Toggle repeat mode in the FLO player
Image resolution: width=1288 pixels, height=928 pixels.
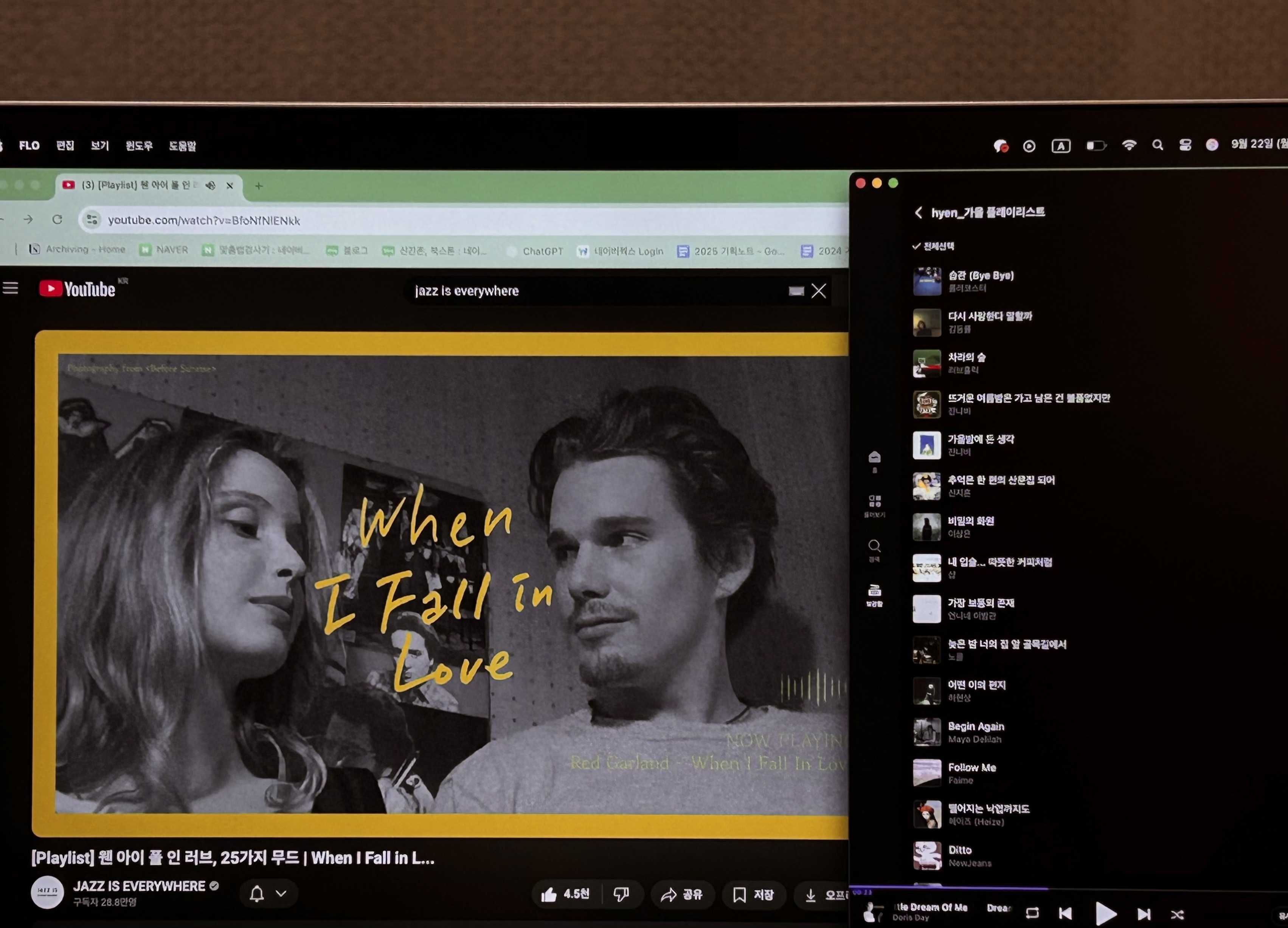1032,913
